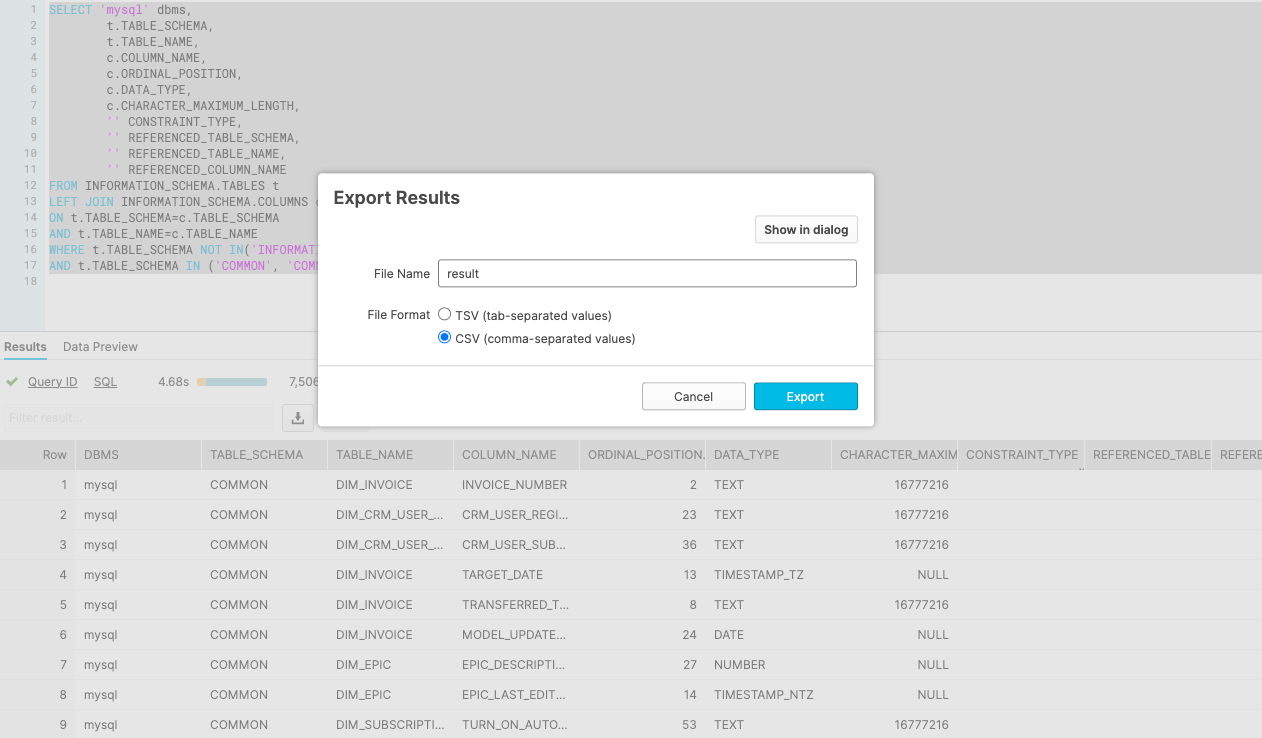Select the INVOICE_NUMBER cell in row 1
1262x738 pixels.
pyautogui.click(x=514, y=485)
